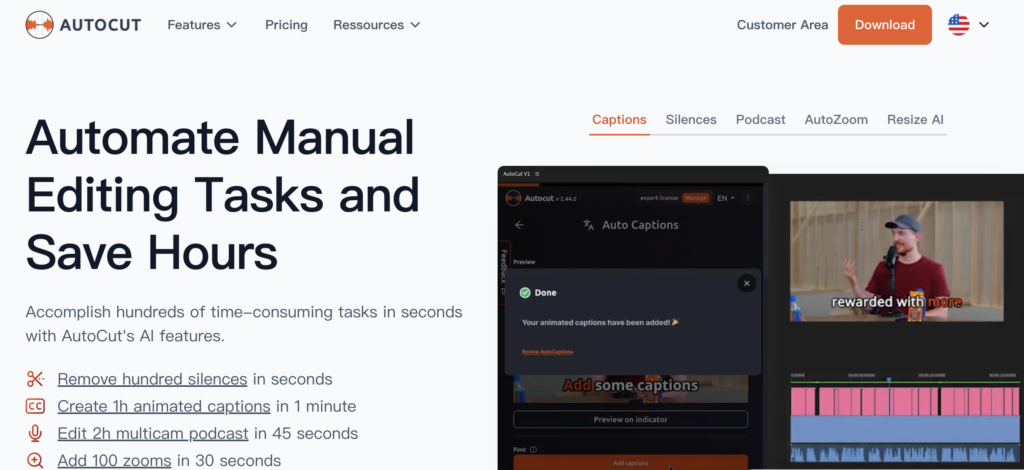This screenshot has width=1024, height=470.
Task: Open the Pricing page
Action: 286,25
